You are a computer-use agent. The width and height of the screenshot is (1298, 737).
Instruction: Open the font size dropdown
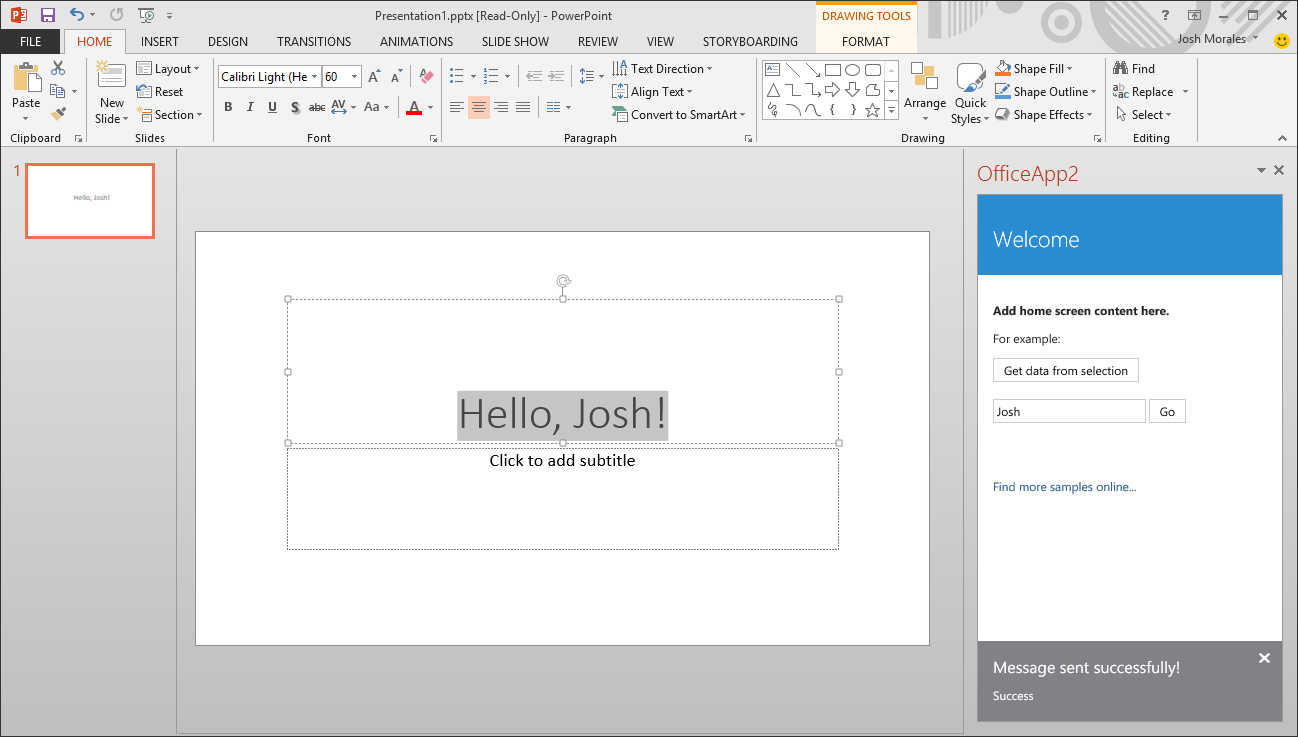tap(353, 76)
